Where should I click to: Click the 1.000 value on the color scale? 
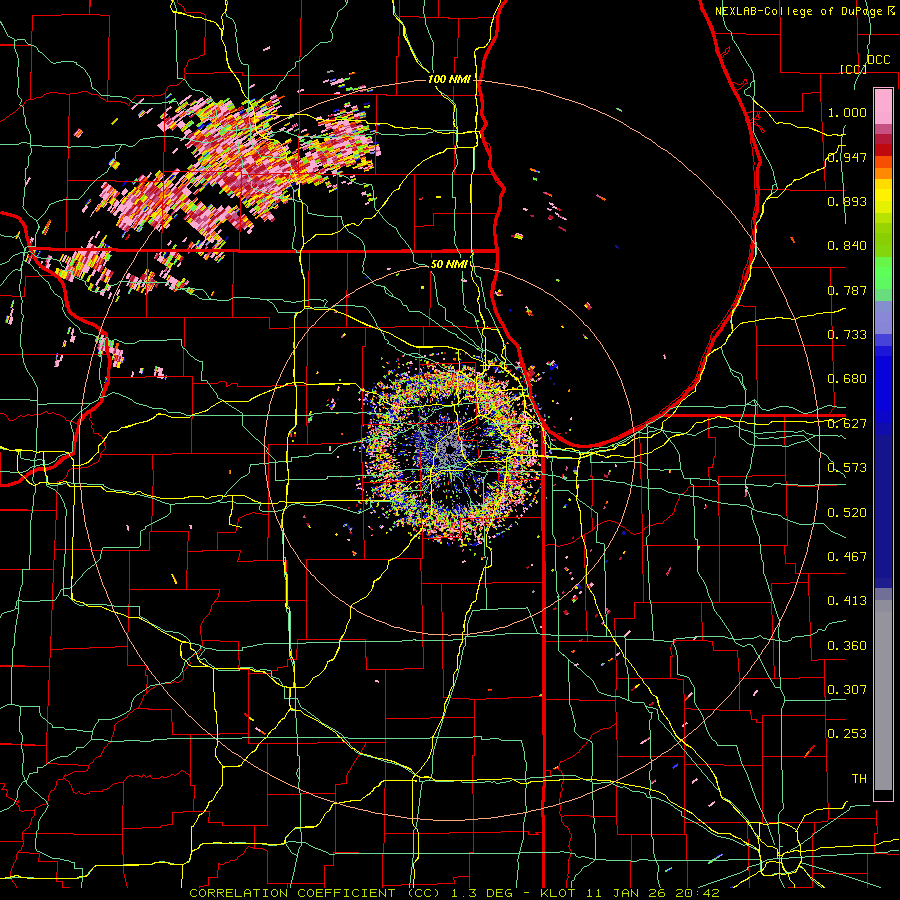(x=847, y=112)
